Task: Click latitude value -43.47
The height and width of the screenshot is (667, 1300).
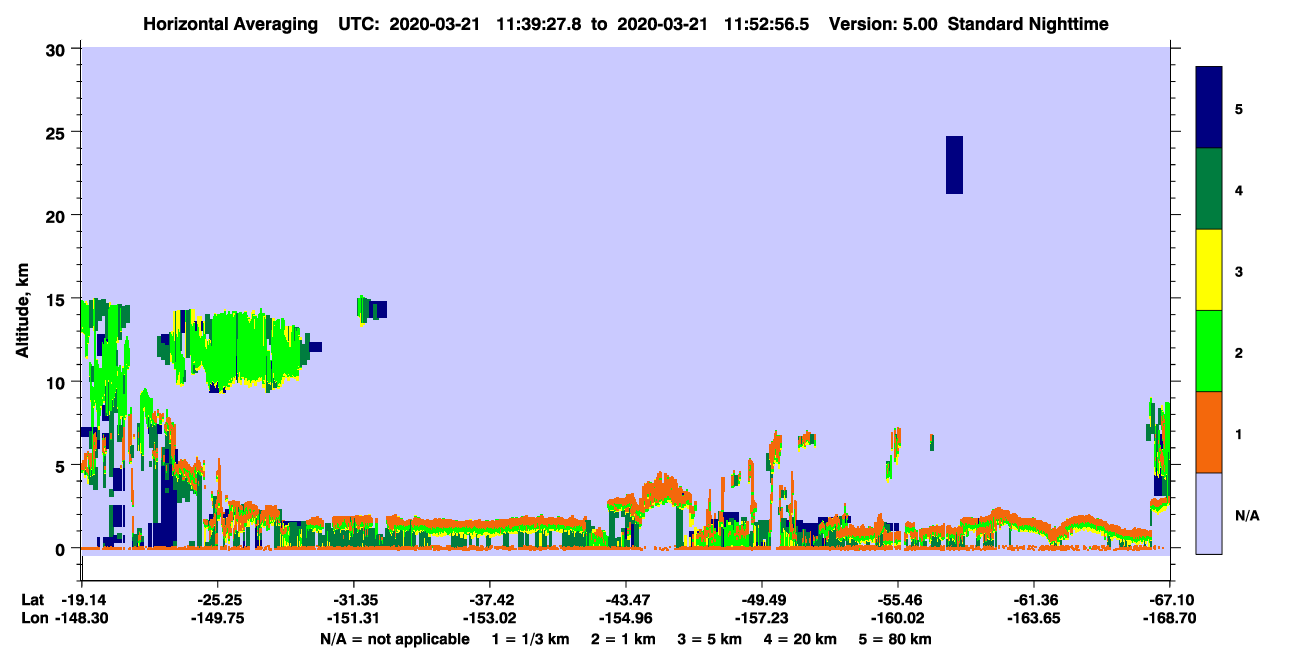Action: pyautogui.click(x=626, y=599)
